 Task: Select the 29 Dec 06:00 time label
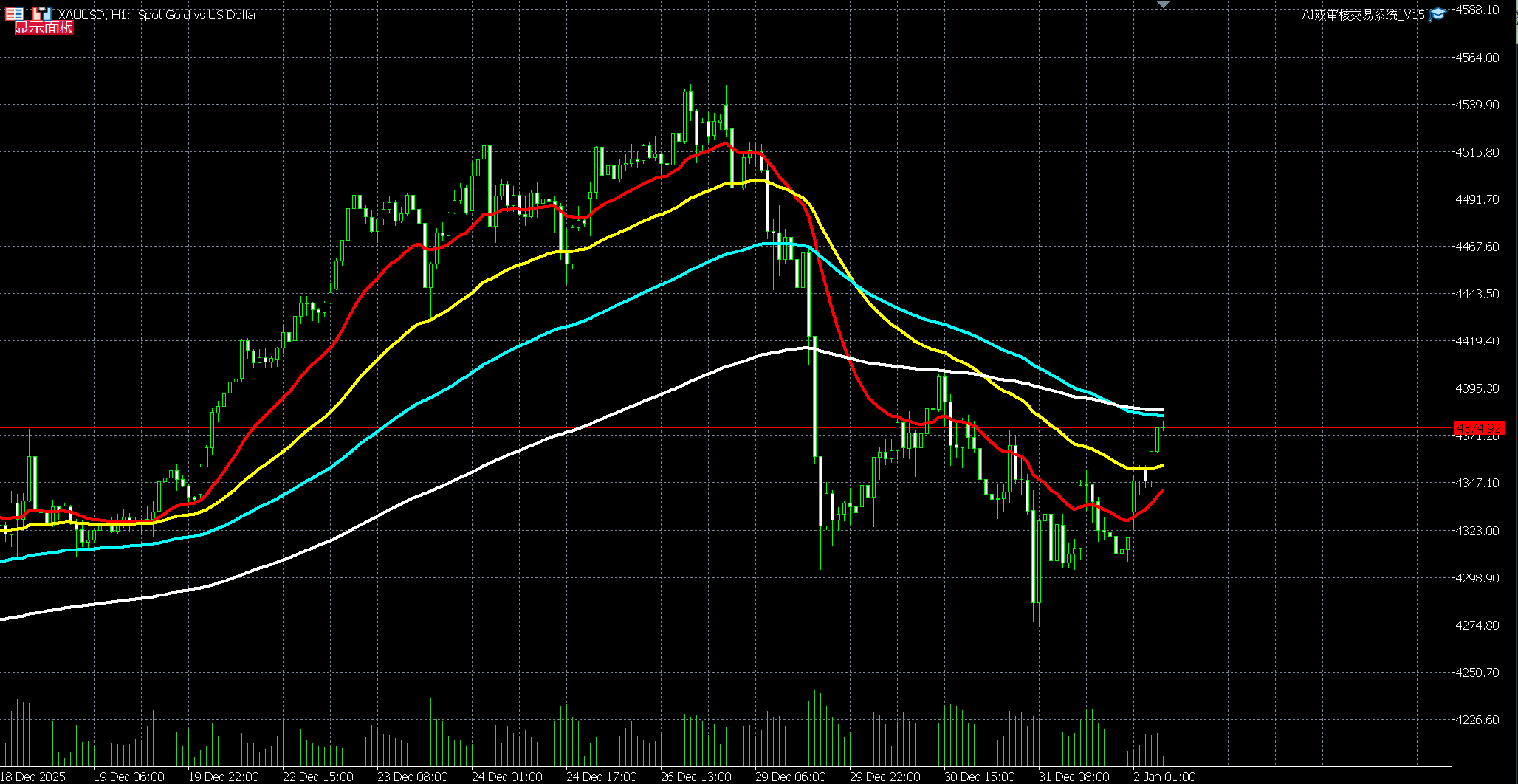click(x=790, y=777)
